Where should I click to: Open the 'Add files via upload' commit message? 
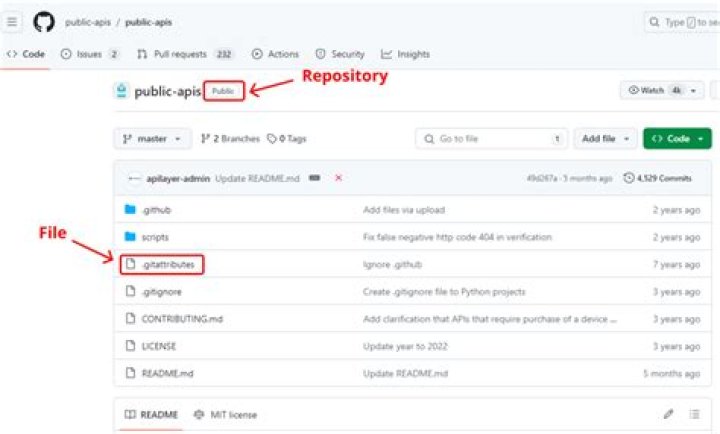click(404, 210)
